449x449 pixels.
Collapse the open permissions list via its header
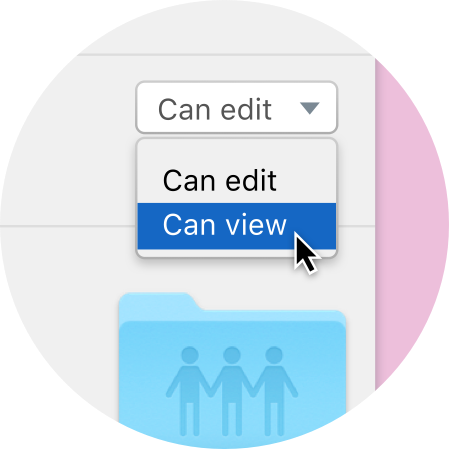click(237, 107)
